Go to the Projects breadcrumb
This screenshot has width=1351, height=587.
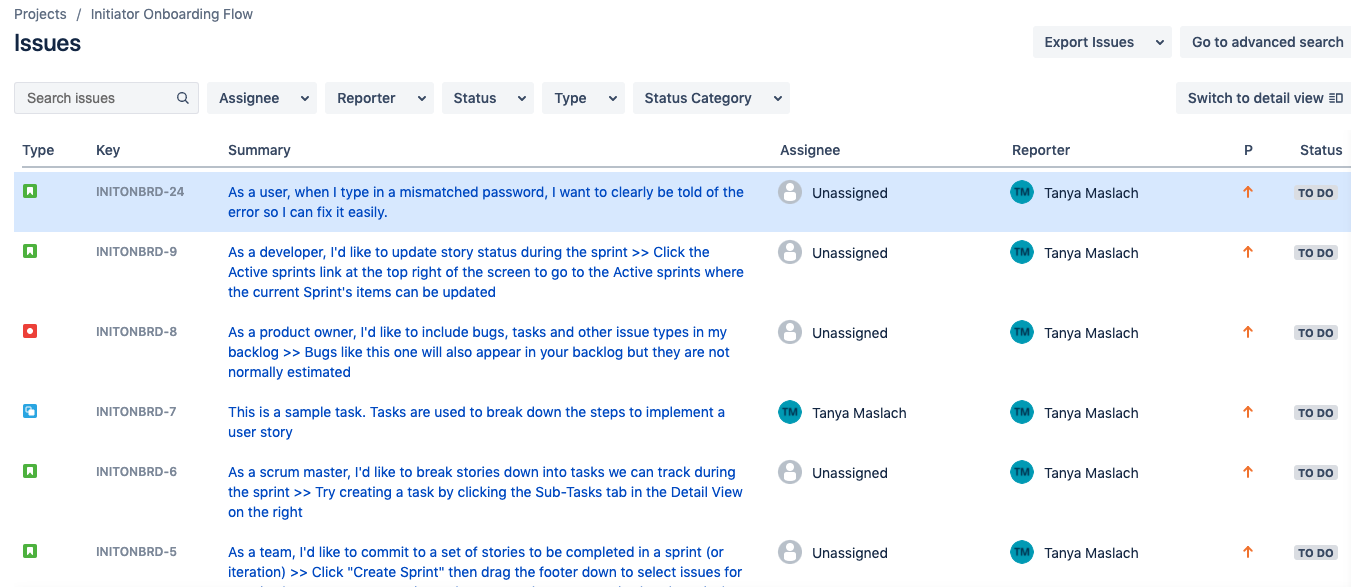tap(40, 14)
